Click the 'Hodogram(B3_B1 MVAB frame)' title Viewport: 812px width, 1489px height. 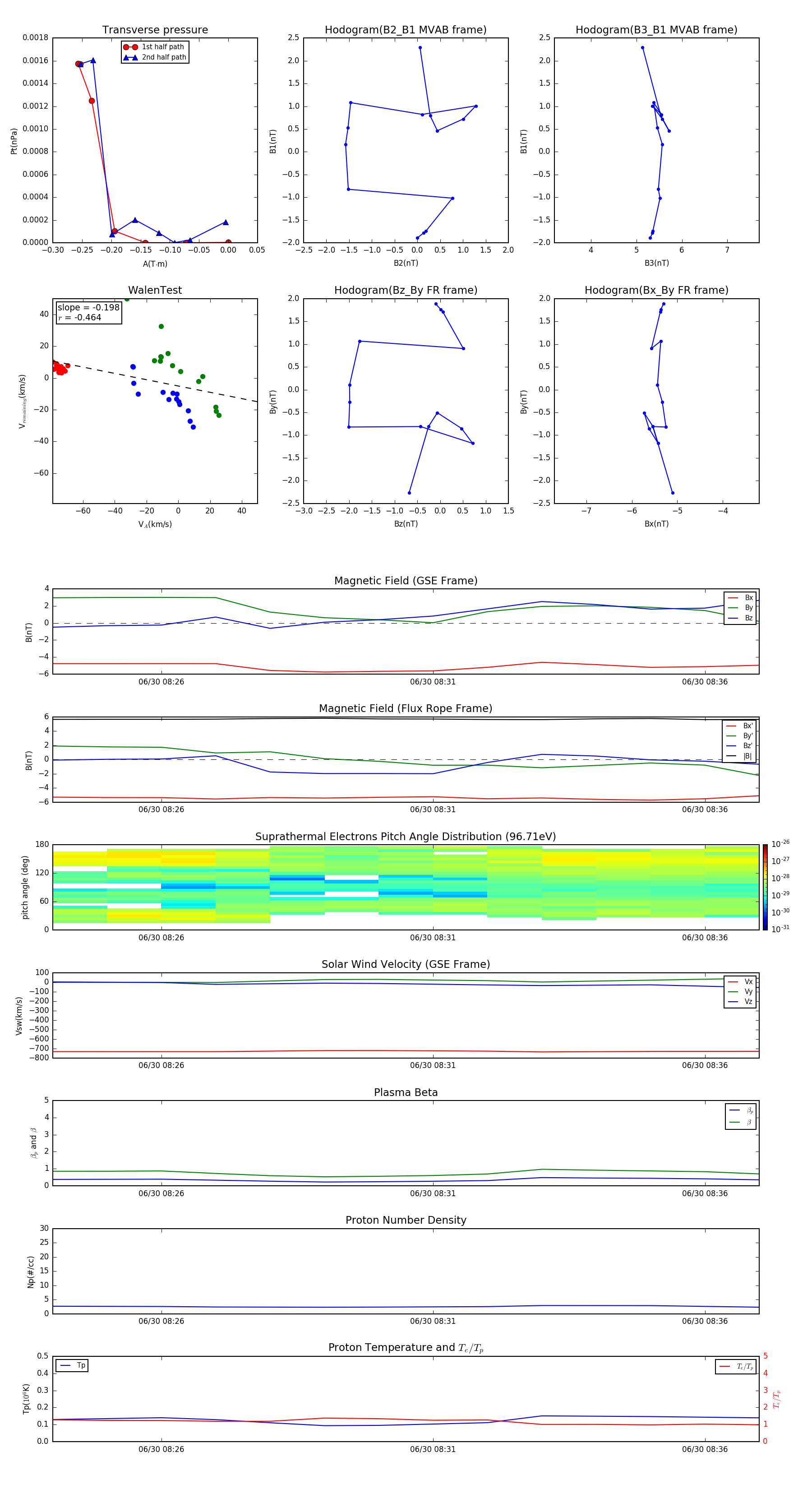656,29
